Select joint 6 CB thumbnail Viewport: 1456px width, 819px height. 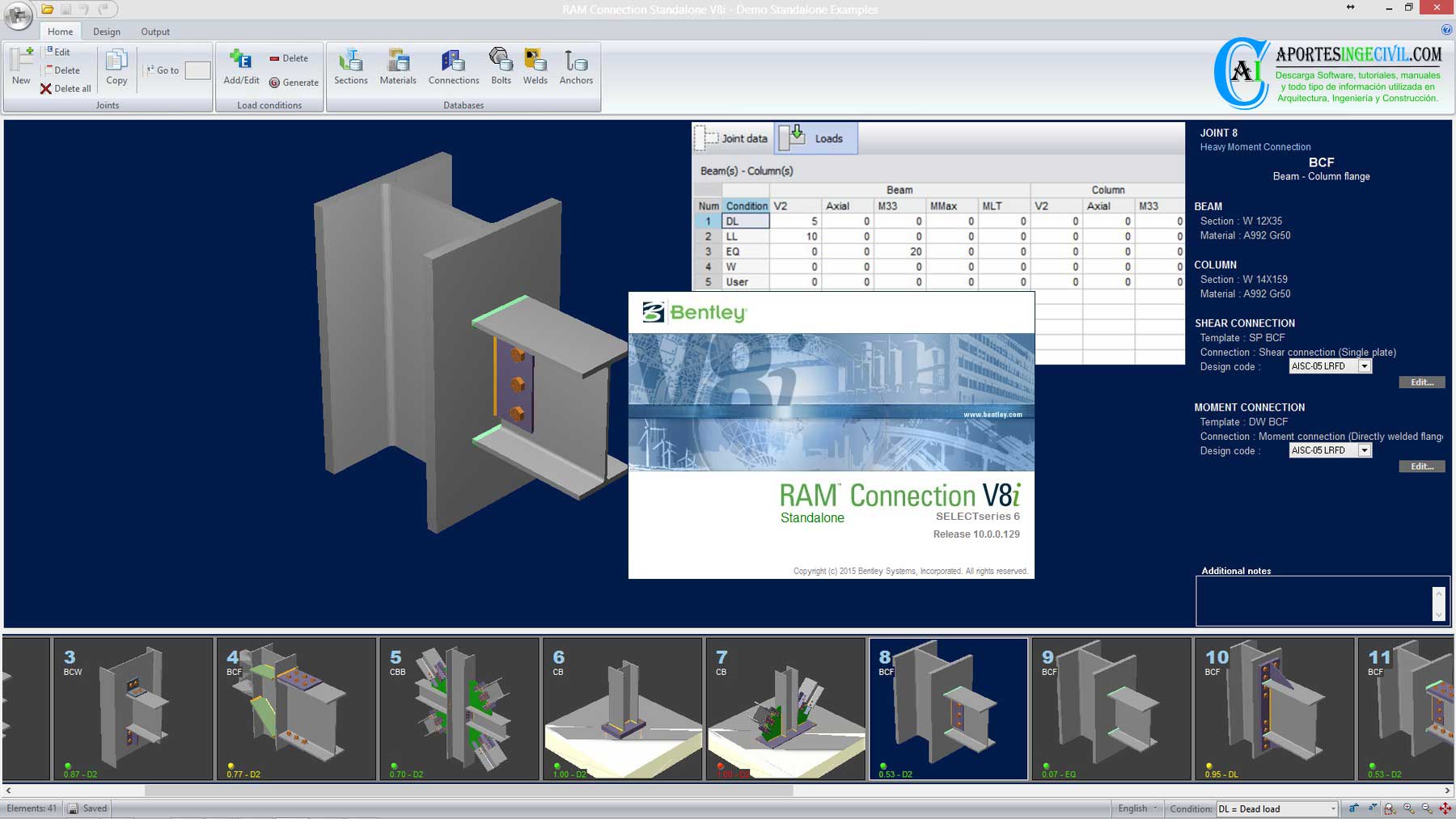[x=623, y=709]
